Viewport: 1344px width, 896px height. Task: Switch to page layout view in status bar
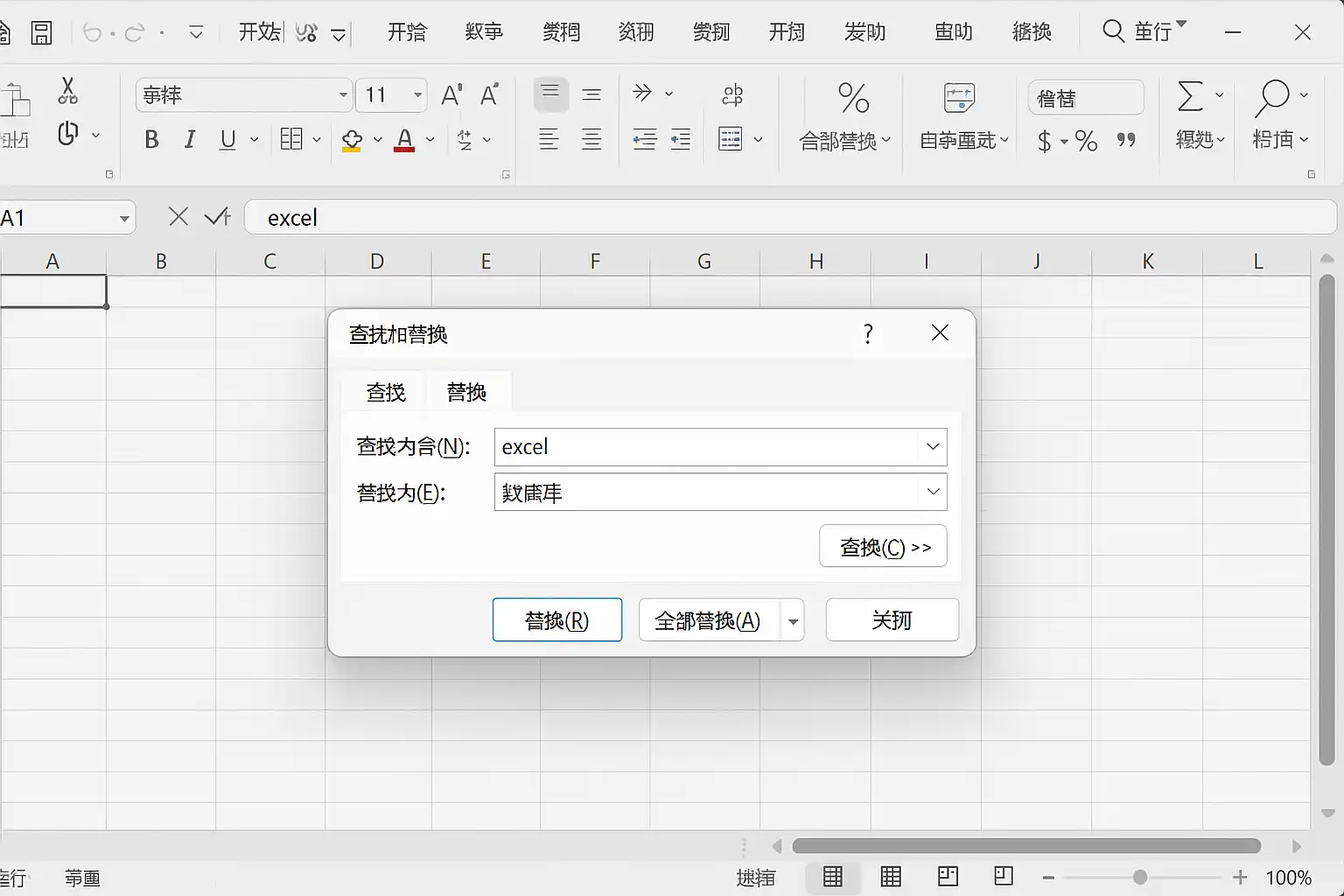(891, 877)
